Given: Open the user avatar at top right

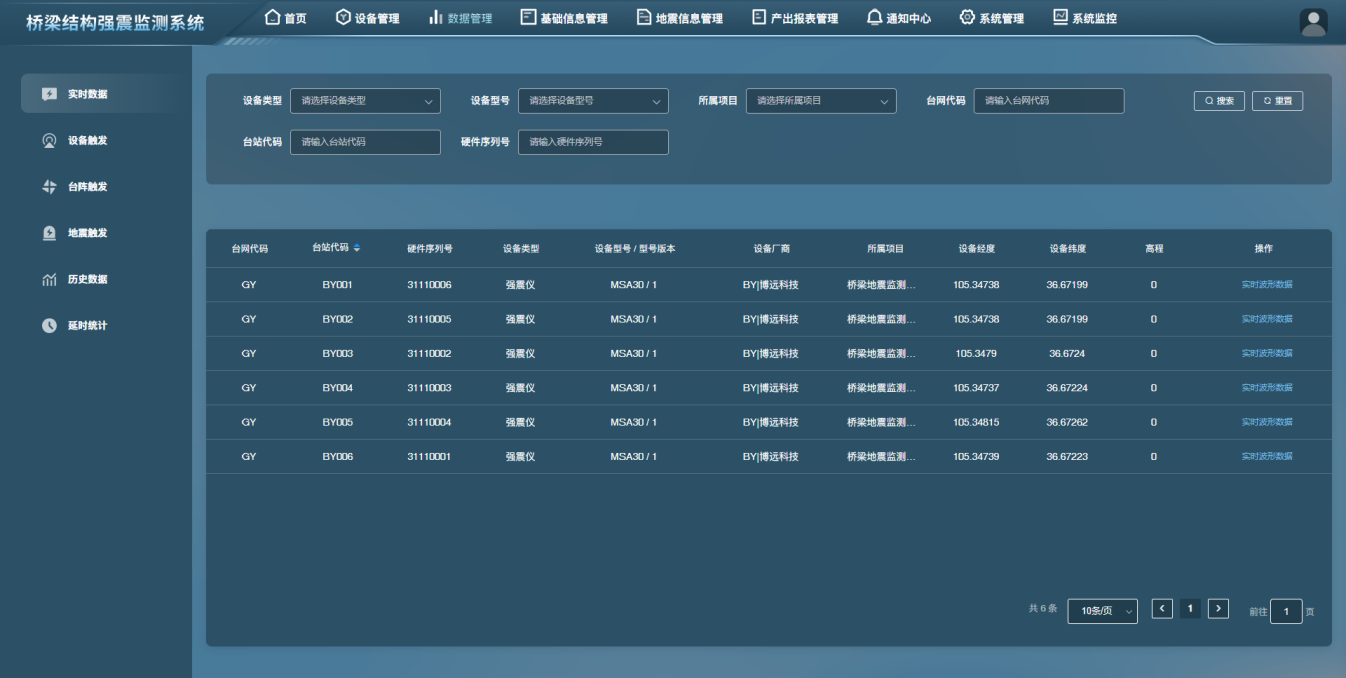Looking at the screenshot, I should [1313, 22].
